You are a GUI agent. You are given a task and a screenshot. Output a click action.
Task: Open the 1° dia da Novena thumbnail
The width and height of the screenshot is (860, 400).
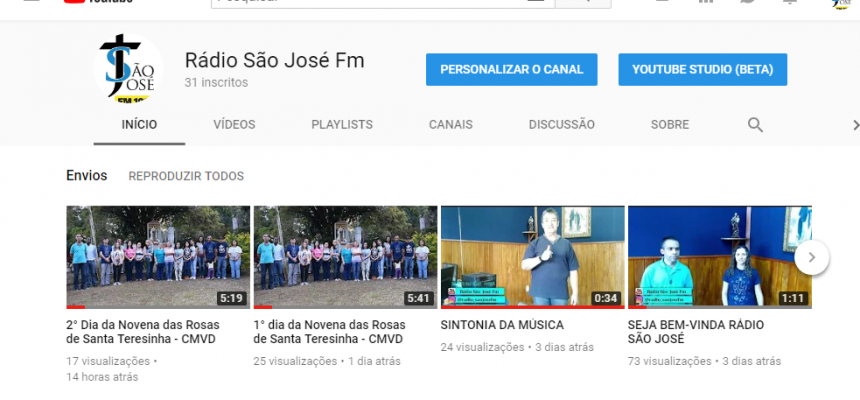(346, 257)
